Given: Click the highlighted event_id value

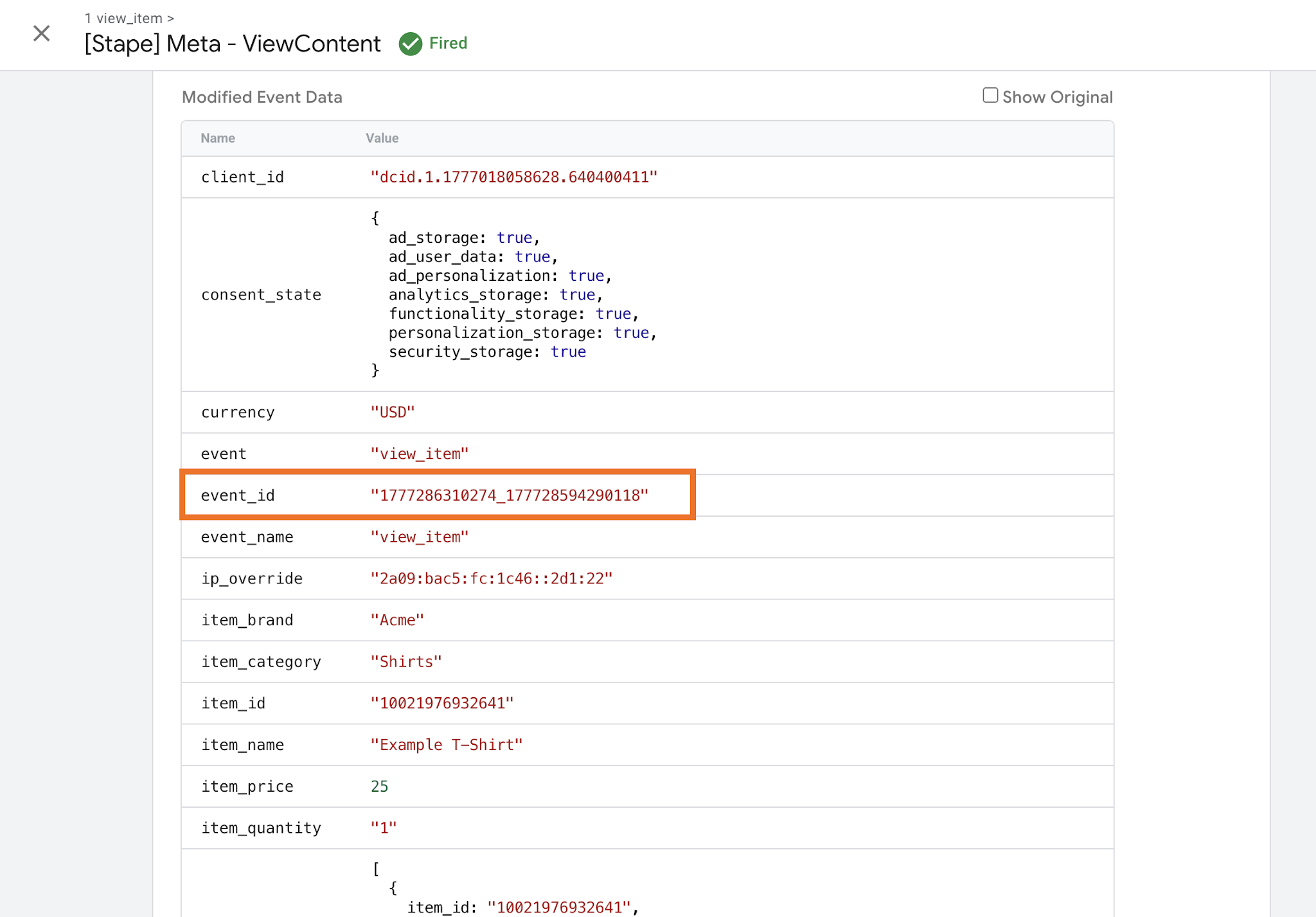Looking at the screenshot, I should 510,495.
